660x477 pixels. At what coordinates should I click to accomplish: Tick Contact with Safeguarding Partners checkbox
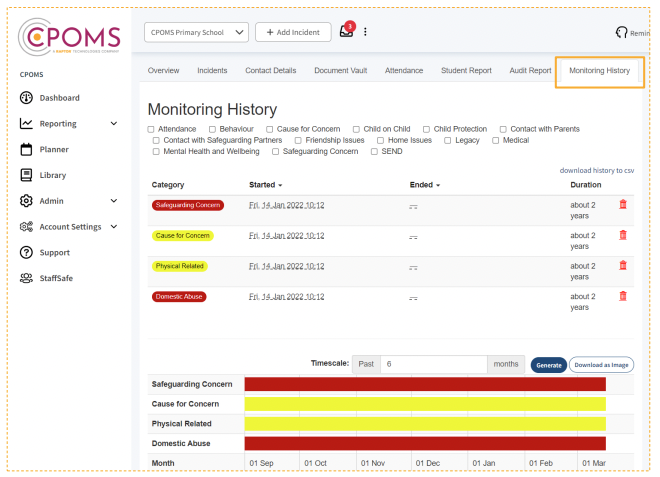[x=156, y=140]
